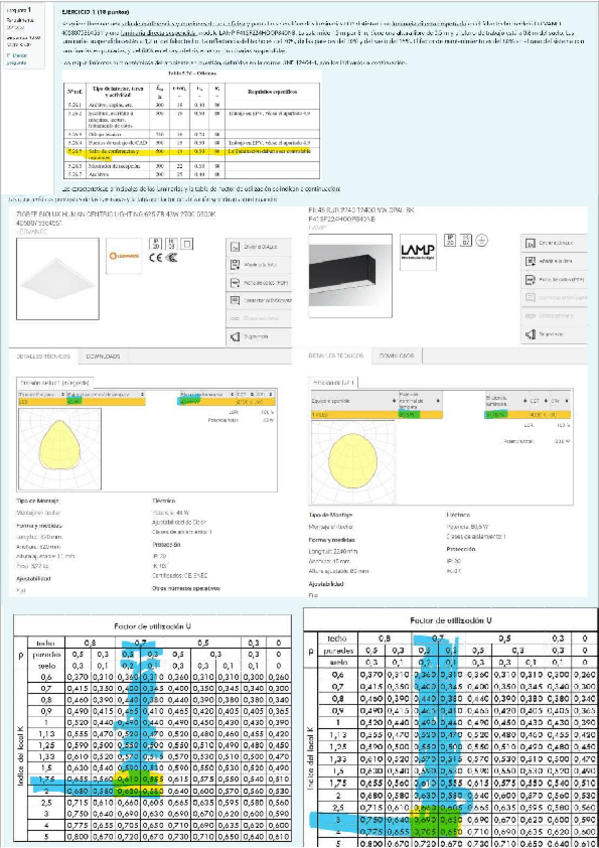
Task: Click the LAMP polar light distribution diagram
Action: [352, 462]
